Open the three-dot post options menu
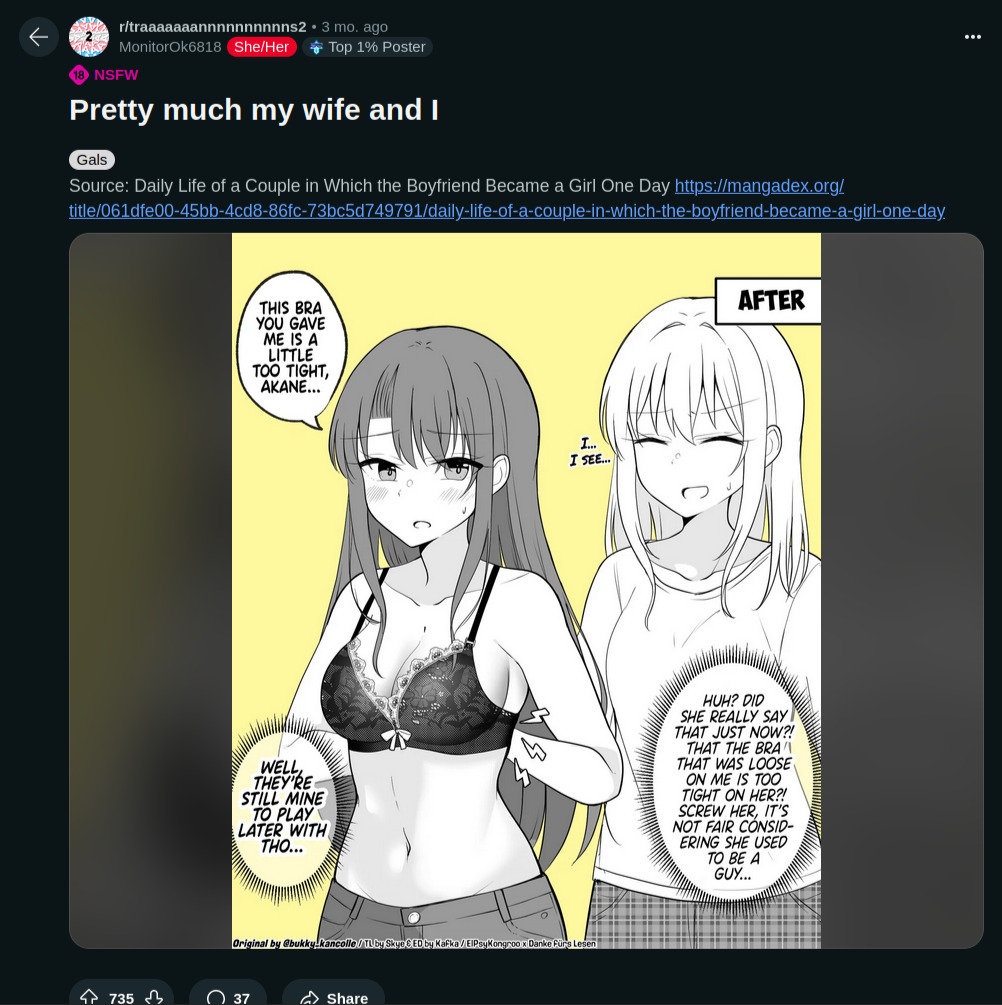 973,37
